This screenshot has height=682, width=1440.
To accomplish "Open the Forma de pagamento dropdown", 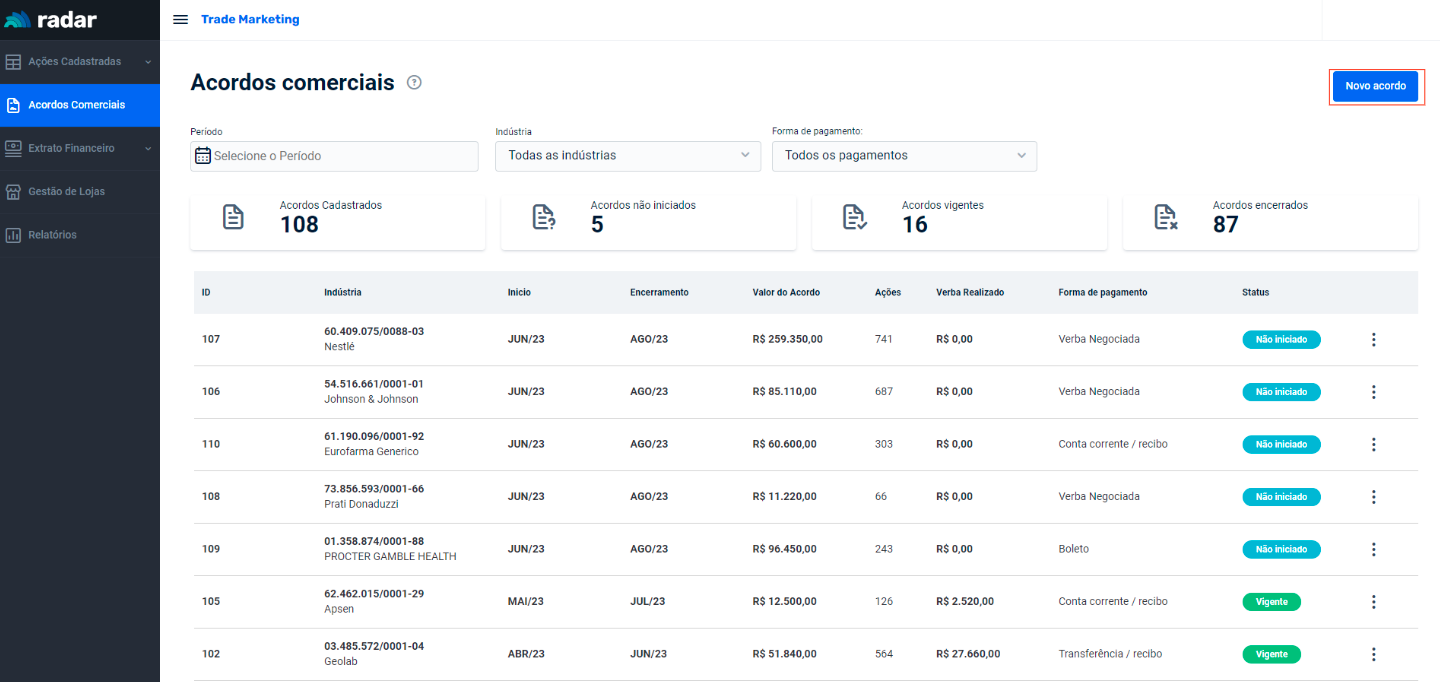I will pyautogui.click(x=904, y=156).
